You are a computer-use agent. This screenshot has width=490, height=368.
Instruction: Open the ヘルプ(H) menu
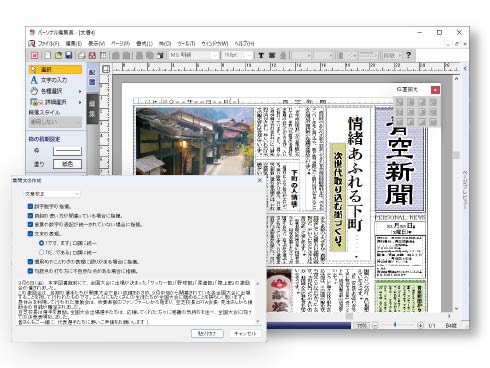pos(244,44)
